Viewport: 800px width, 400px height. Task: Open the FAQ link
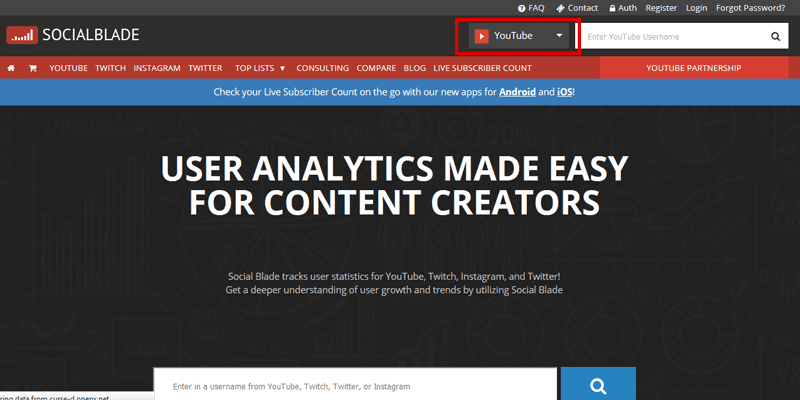click(536, 8)
